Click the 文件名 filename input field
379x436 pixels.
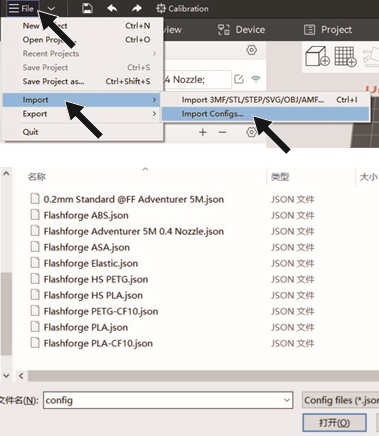click(168, 400)
